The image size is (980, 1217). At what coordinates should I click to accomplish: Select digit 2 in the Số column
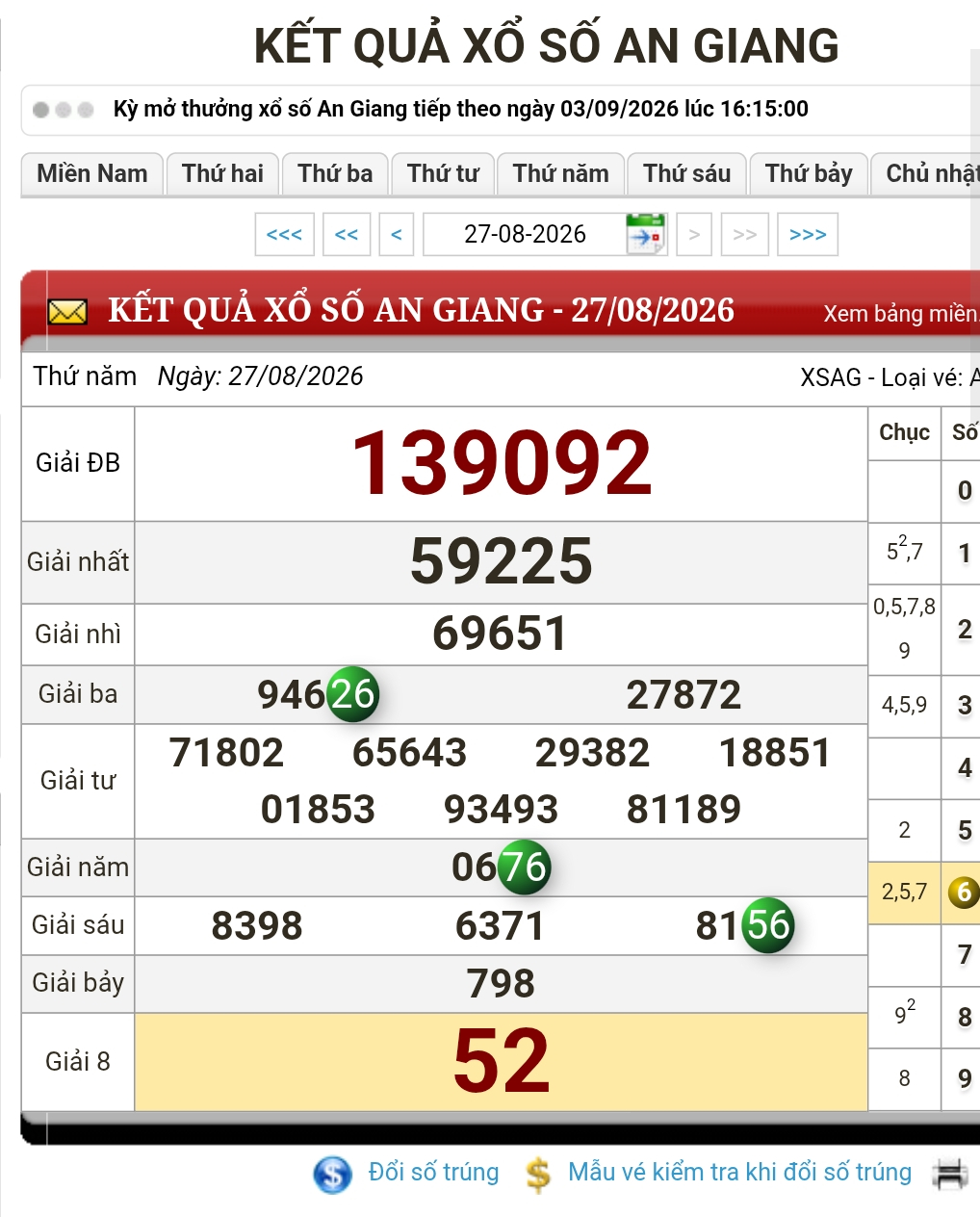click(x=965, y=630)
